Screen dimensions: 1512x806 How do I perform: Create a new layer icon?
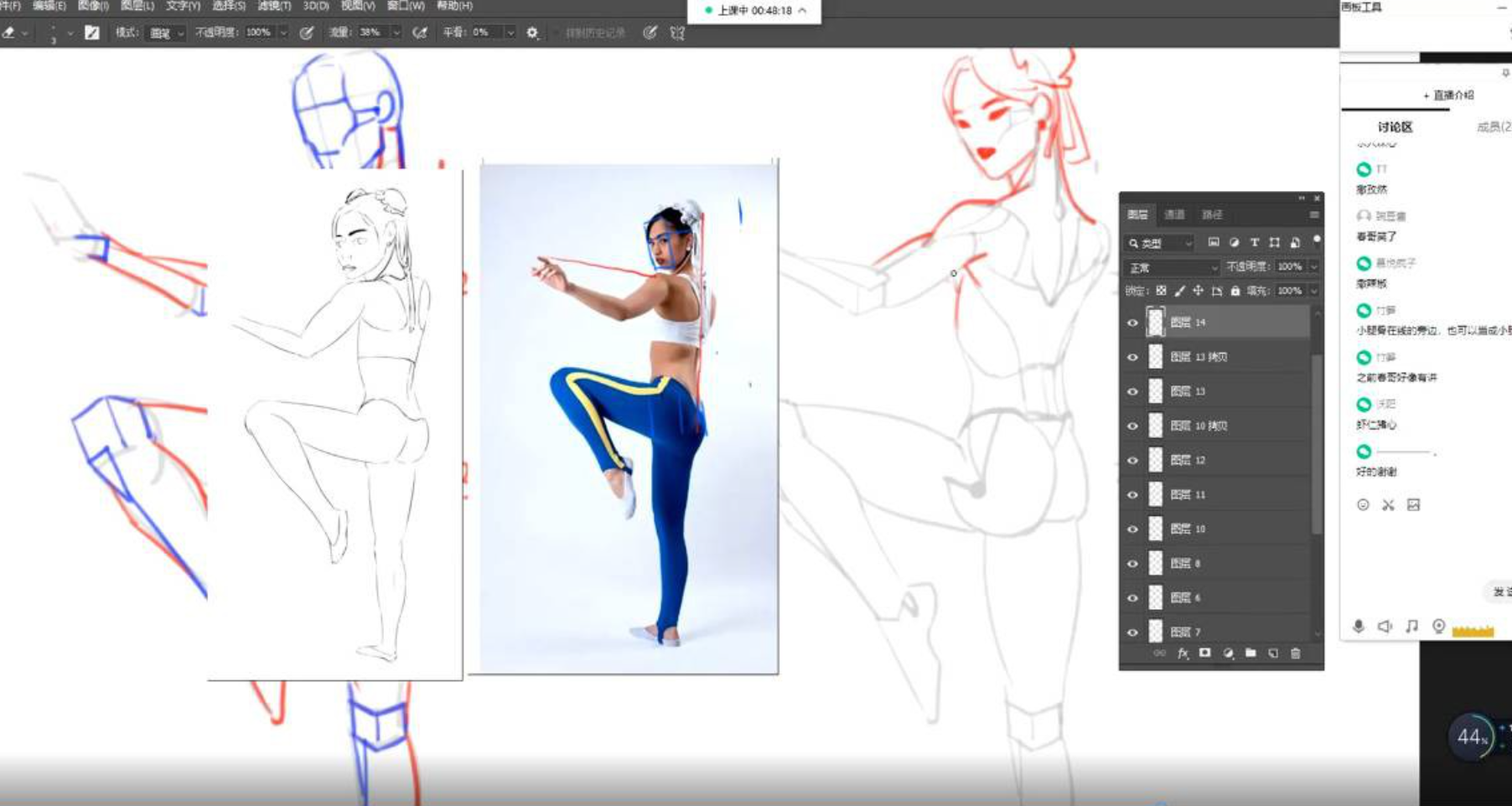tap(1273, 653)
